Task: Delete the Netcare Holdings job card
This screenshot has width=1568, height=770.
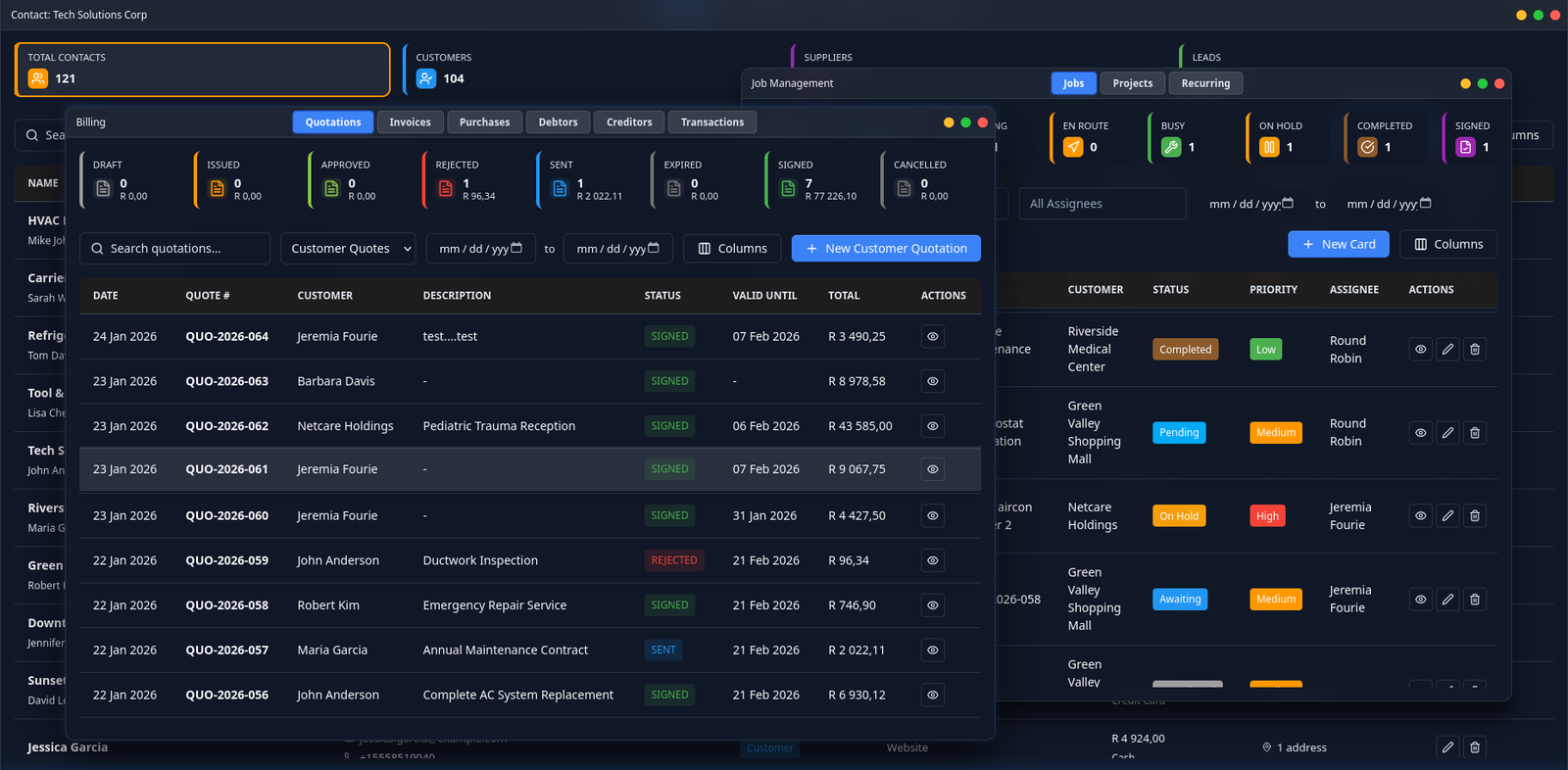Action: coord(1475,516)
